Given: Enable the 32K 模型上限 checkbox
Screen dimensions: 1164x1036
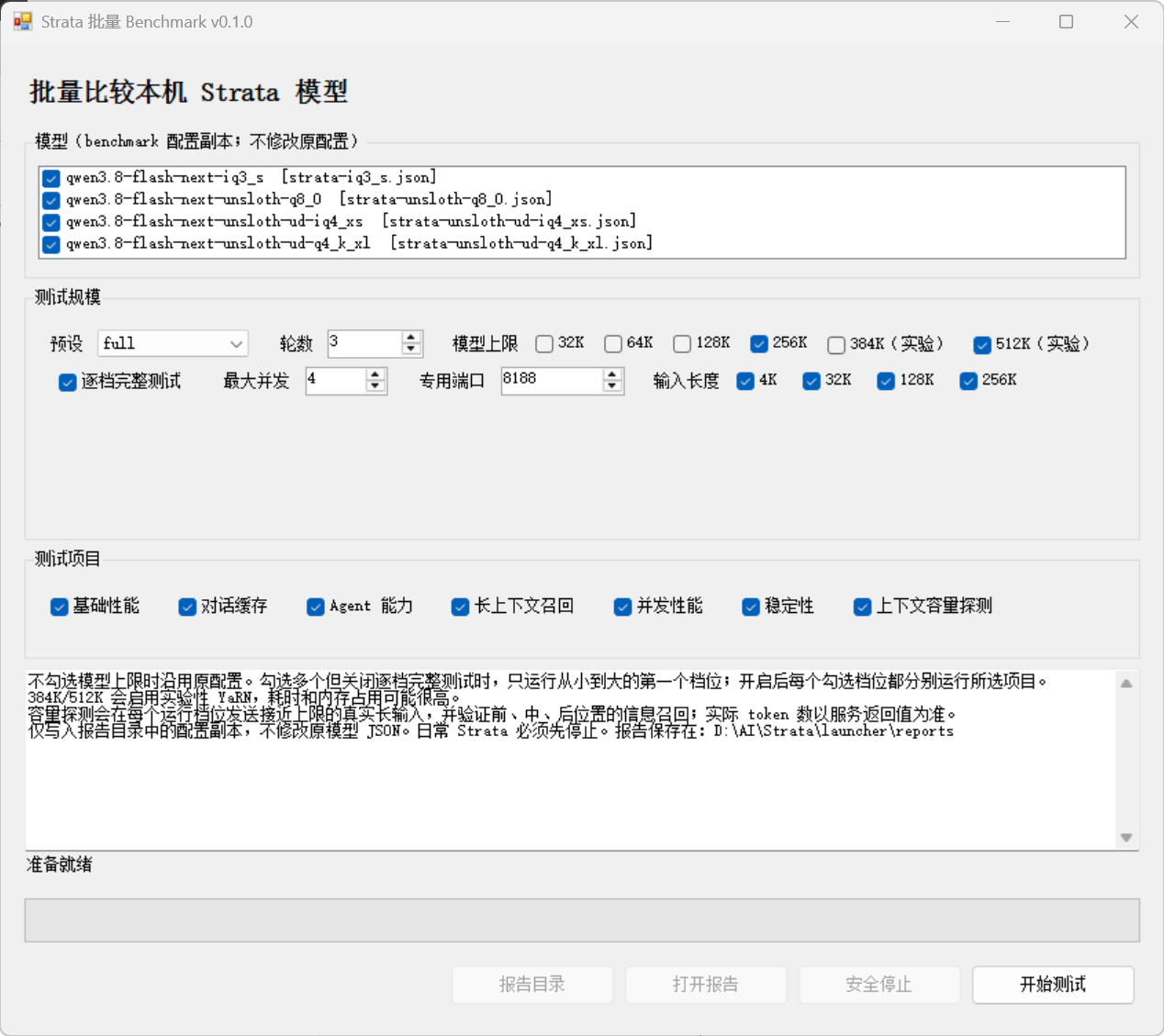Looking at the screenshot, I should click(x=544, y=344).
